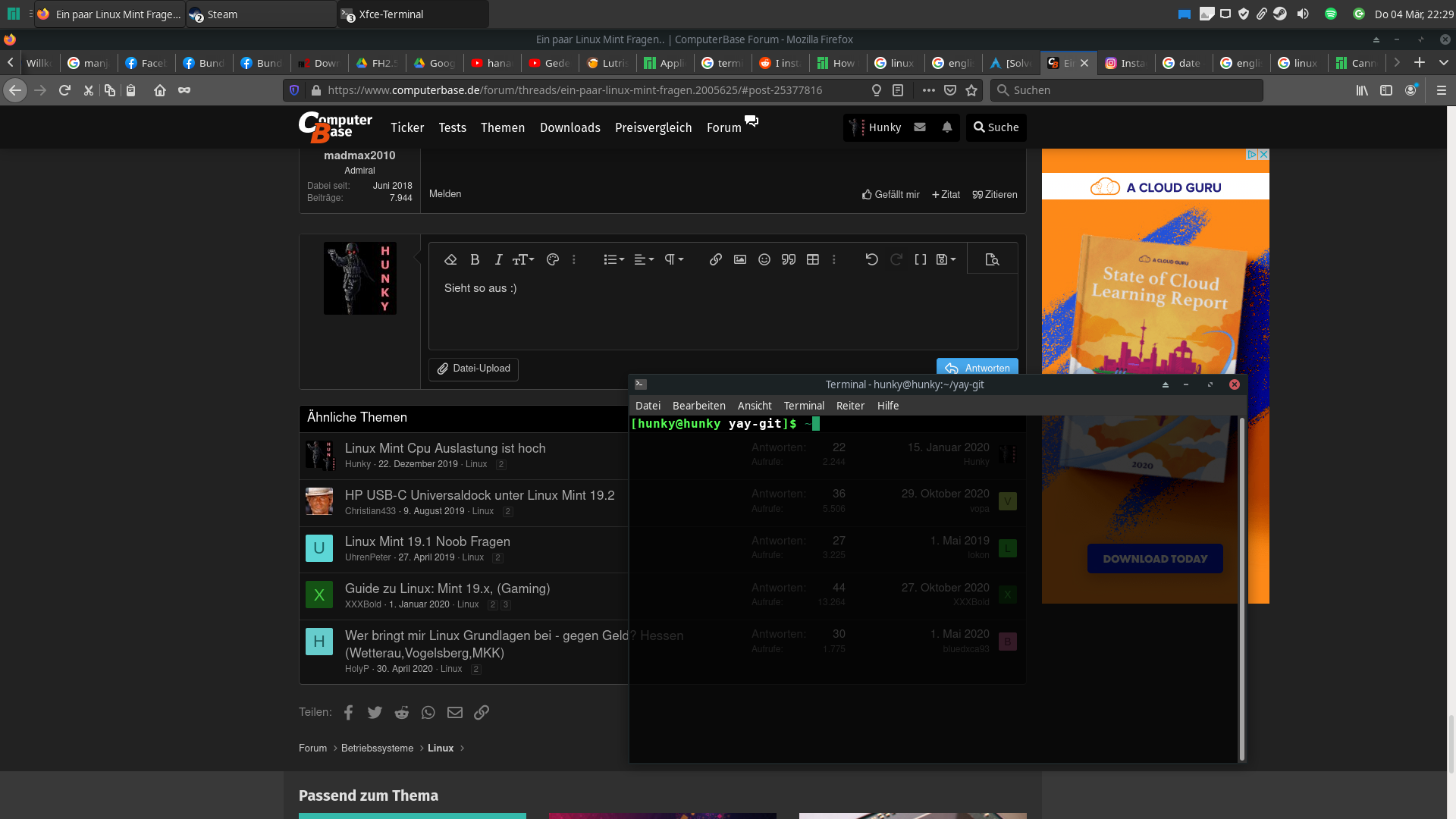The width and height of the screenshot is (1456, 819).
Task: Open the notifications bell icon
Action: pos(947,127)
